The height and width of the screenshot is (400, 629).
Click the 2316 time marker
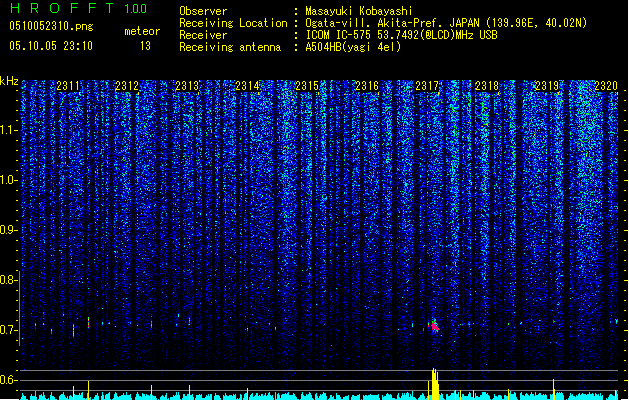(367, 86)
